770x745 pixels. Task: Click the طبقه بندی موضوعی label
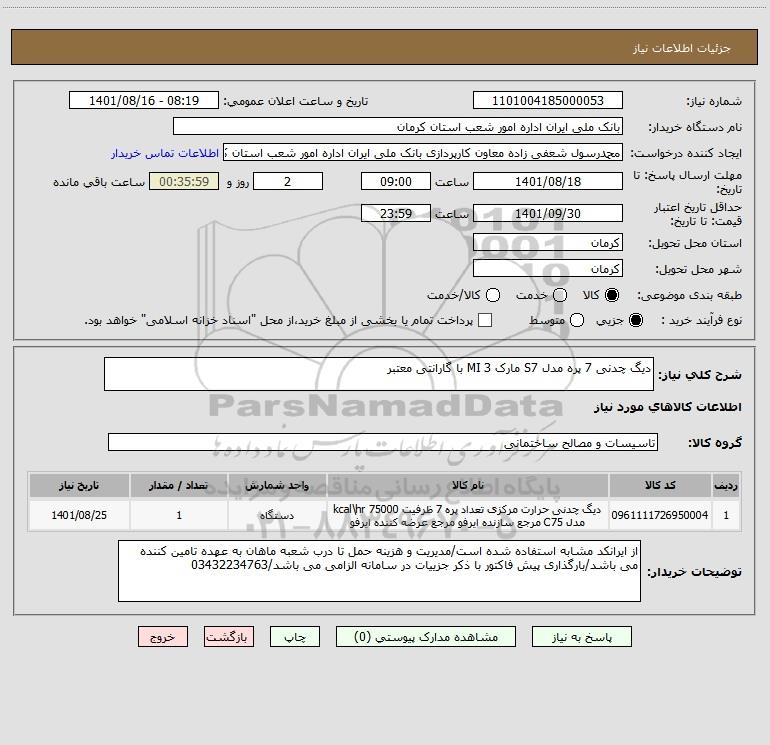(689, 295)
